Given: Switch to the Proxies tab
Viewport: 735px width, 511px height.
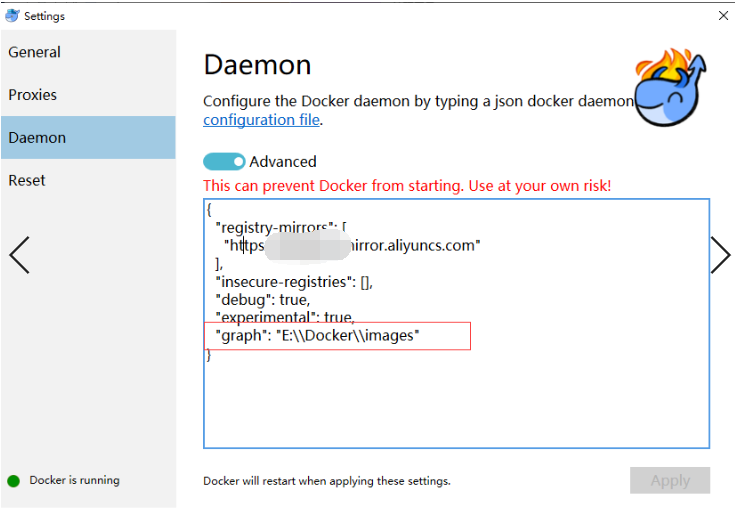Looking at the screenshot, I should (33, 95).
